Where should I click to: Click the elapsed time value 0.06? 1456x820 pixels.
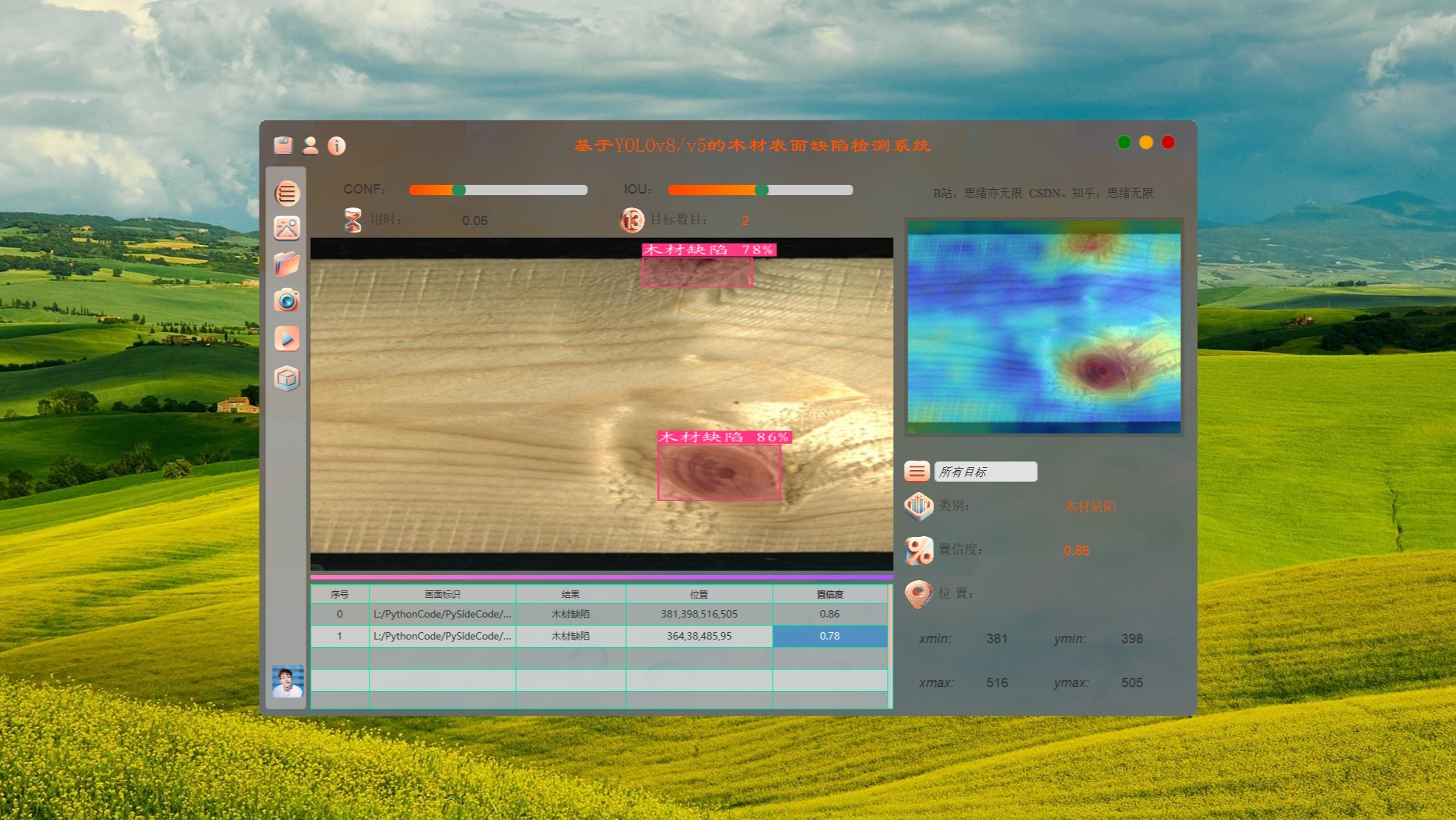[x=475, y=221]
